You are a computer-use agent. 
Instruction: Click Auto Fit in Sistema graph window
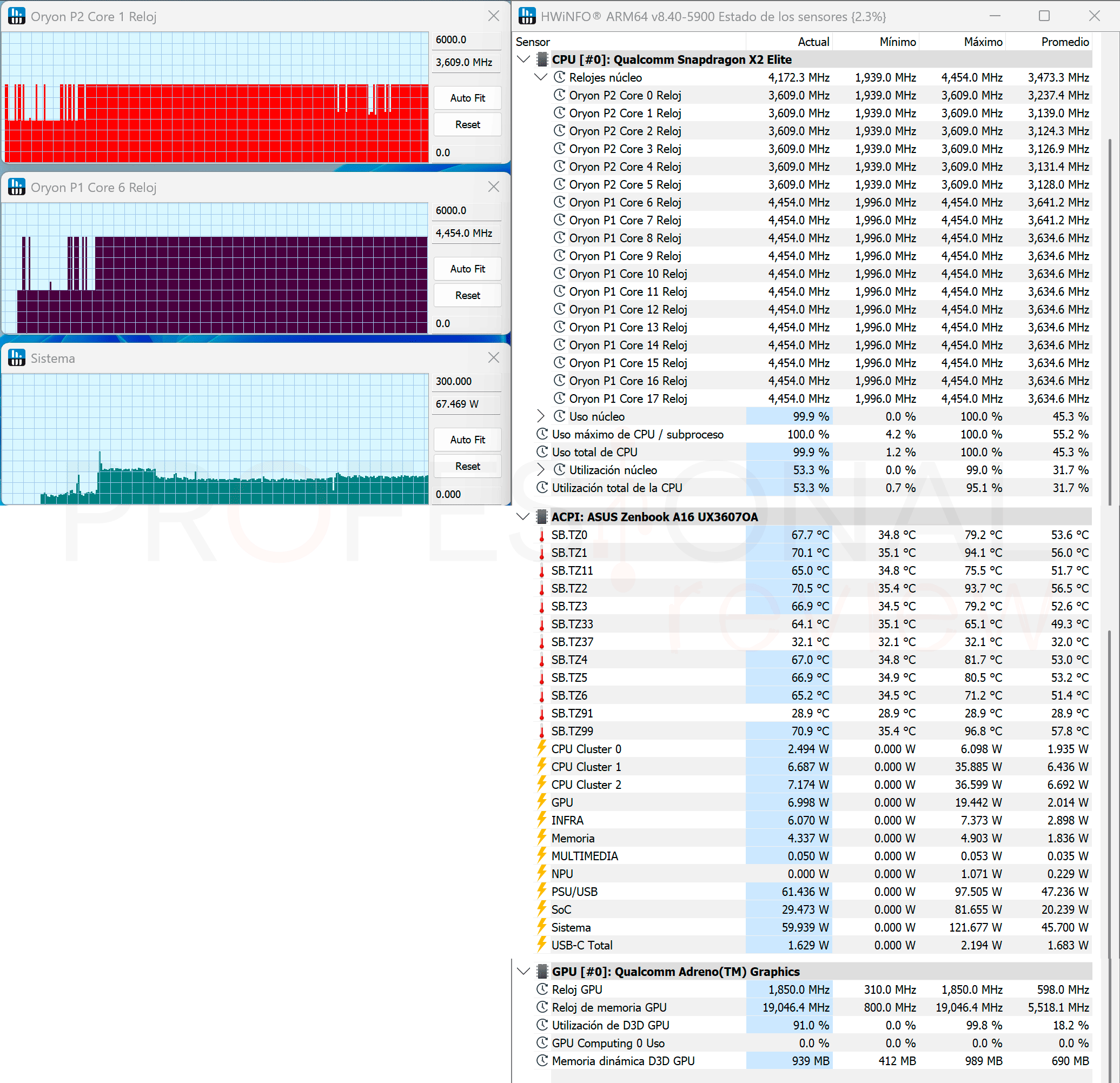click(x=467, y=439)
